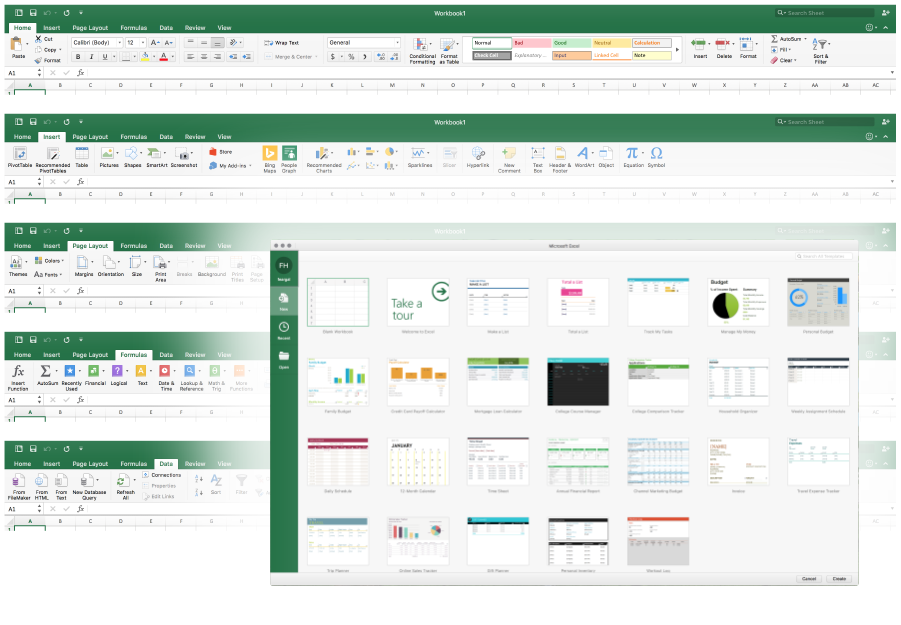
Task: Apply the Good green cell style
Action: pyautogui.click(x=572, y=43)
